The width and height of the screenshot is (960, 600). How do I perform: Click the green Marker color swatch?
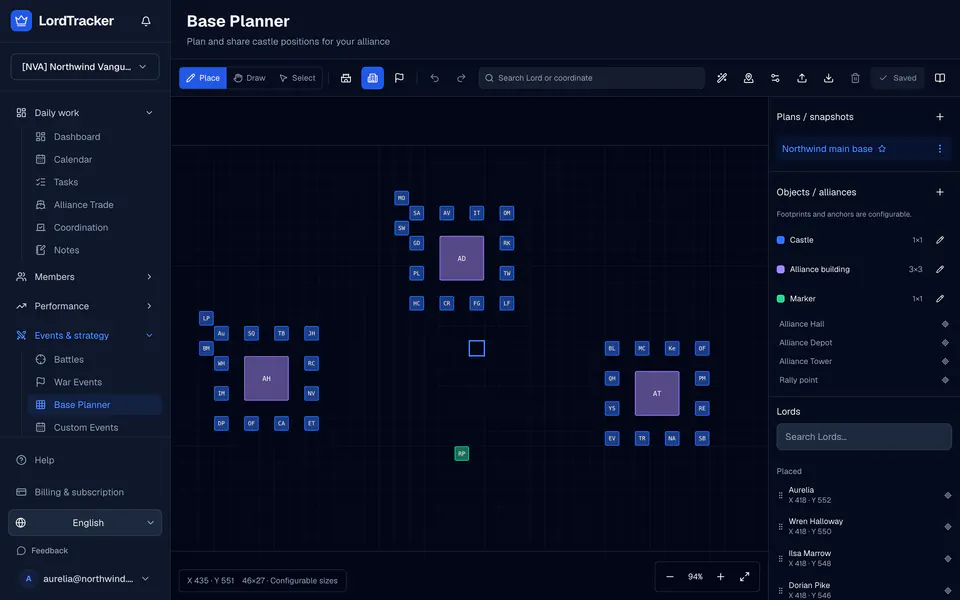point(781,299)
